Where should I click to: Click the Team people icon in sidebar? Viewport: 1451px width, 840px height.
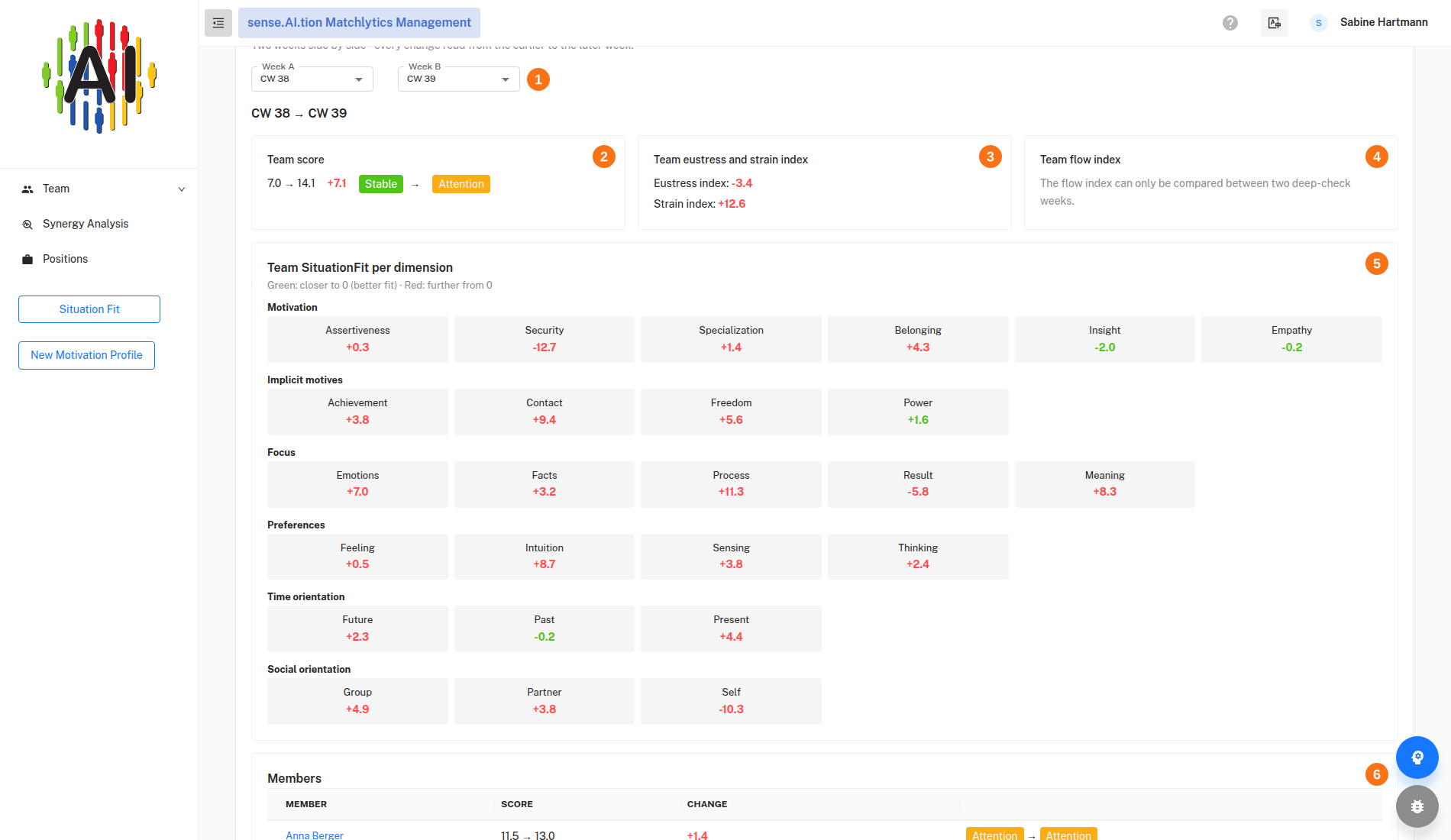(x=27, y=189)
